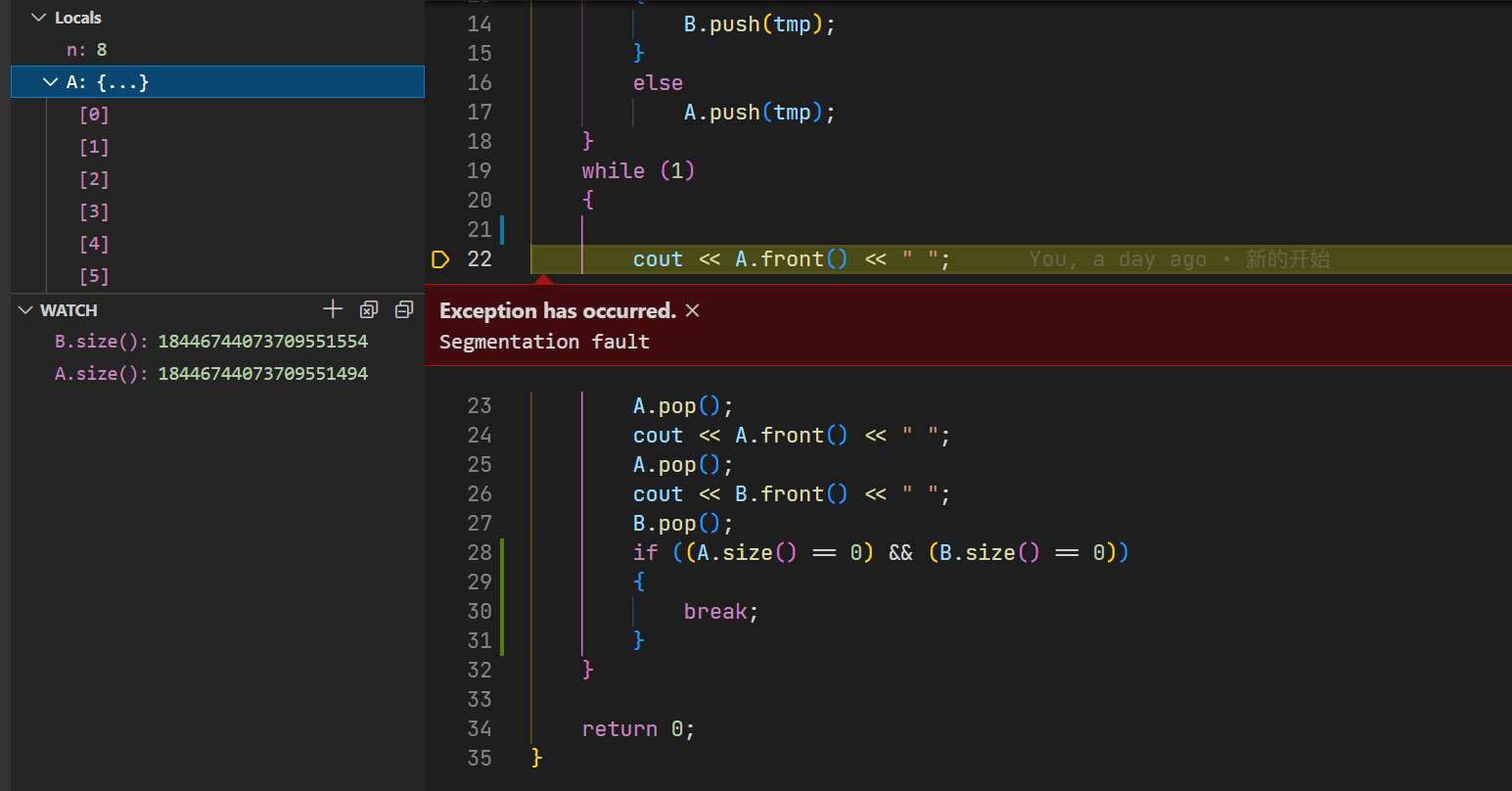
Task: Select element [1] of A
Action: pos(217,147)
